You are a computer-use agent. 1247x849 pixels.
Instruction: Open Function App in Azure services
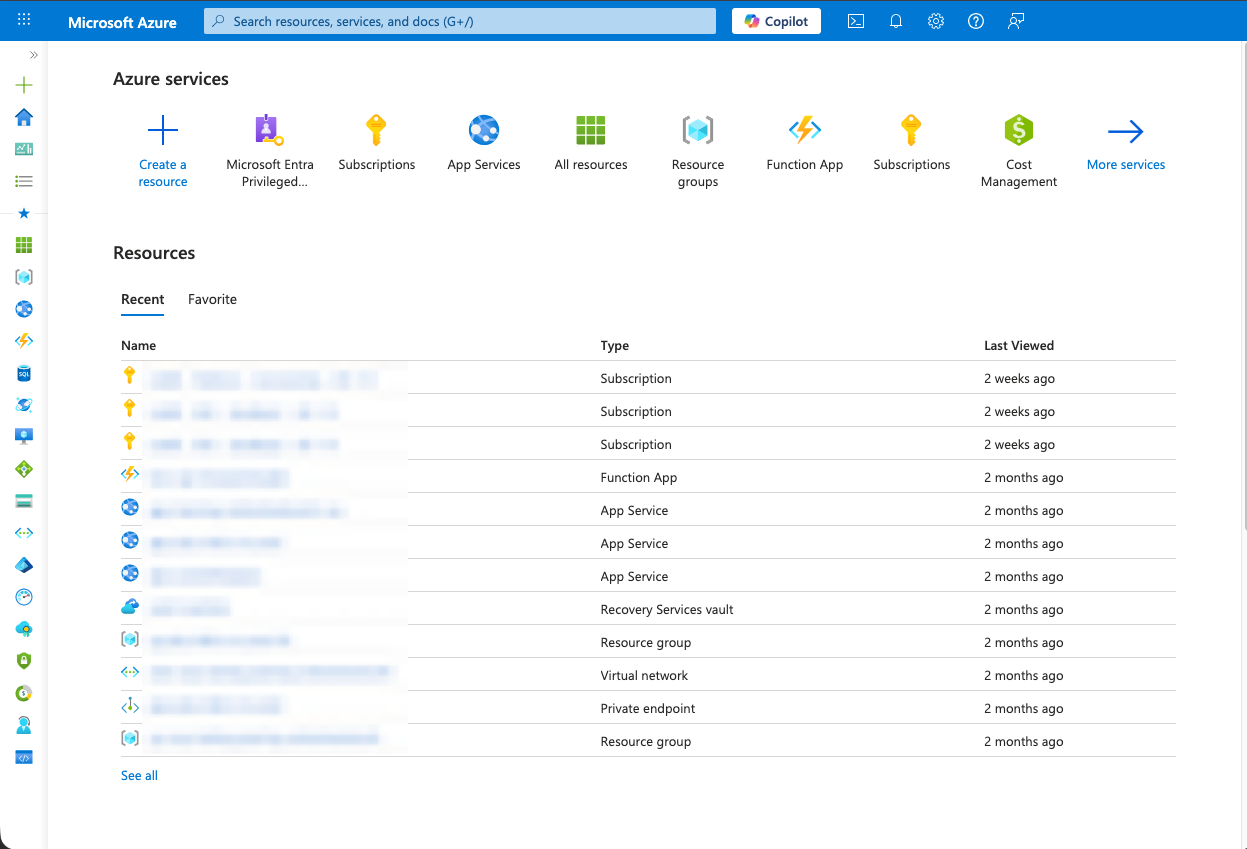(x=804, y=143)
